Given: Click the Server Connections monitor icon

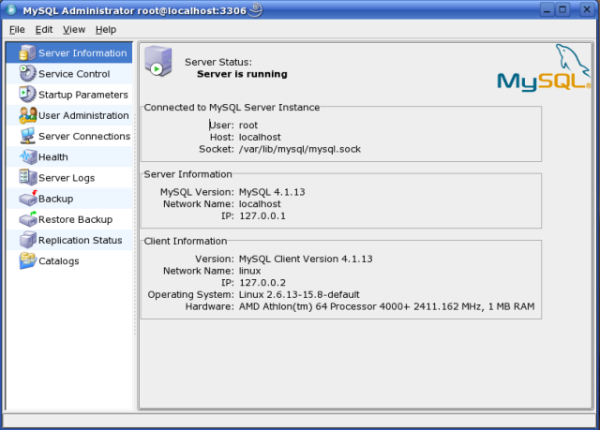Looking at the screenshot, I should pos(28,136).
